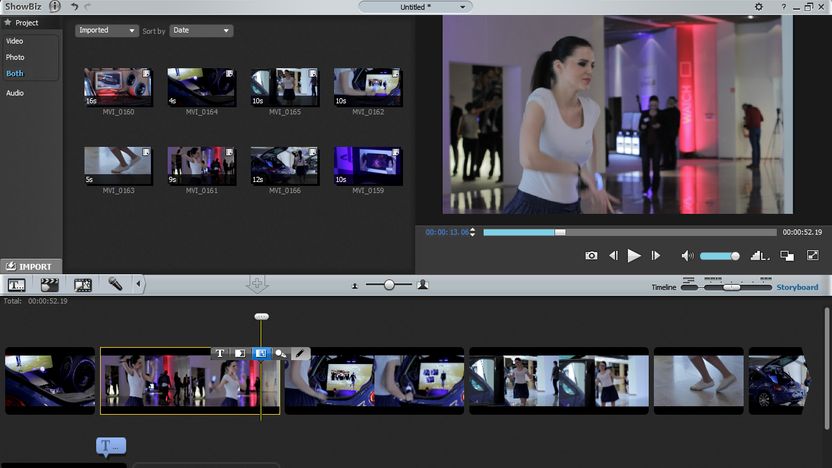Switch to Storyboard view
832x468 pixels.
click(797, 287)
